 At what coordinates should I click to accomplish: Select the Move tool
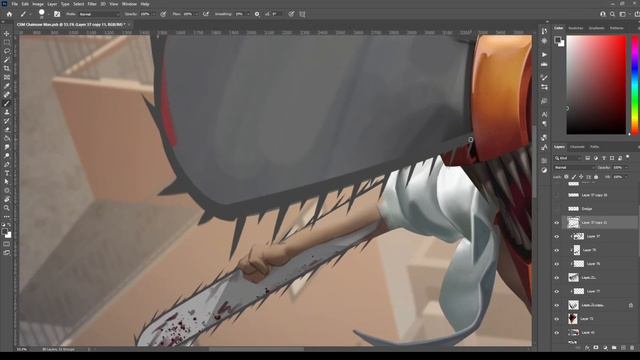coord(7,33)
